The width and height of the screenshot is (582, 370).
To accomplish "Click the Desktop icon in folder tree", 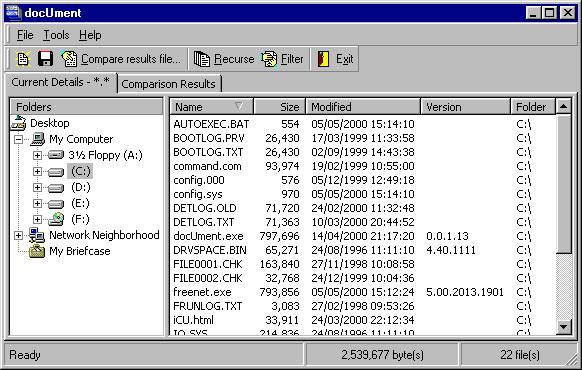I will [18, 123].
